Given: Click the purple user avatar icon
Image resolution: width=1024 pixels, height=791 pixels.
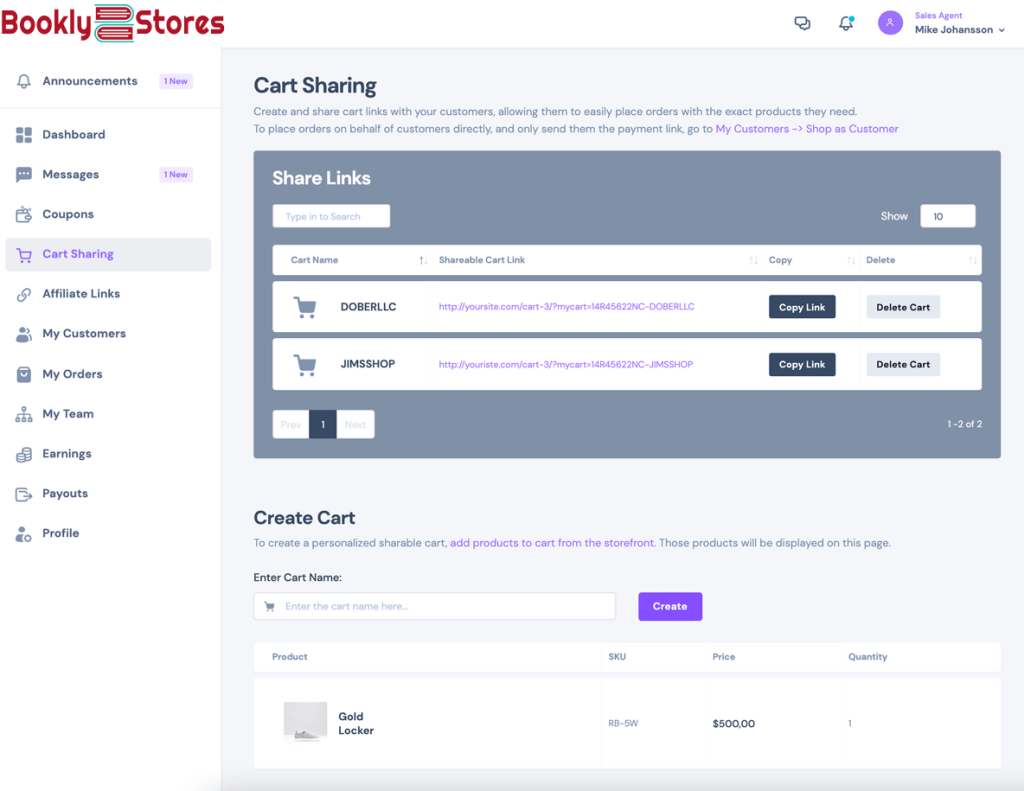Looking at the screenshot, I should click(890, 23).
